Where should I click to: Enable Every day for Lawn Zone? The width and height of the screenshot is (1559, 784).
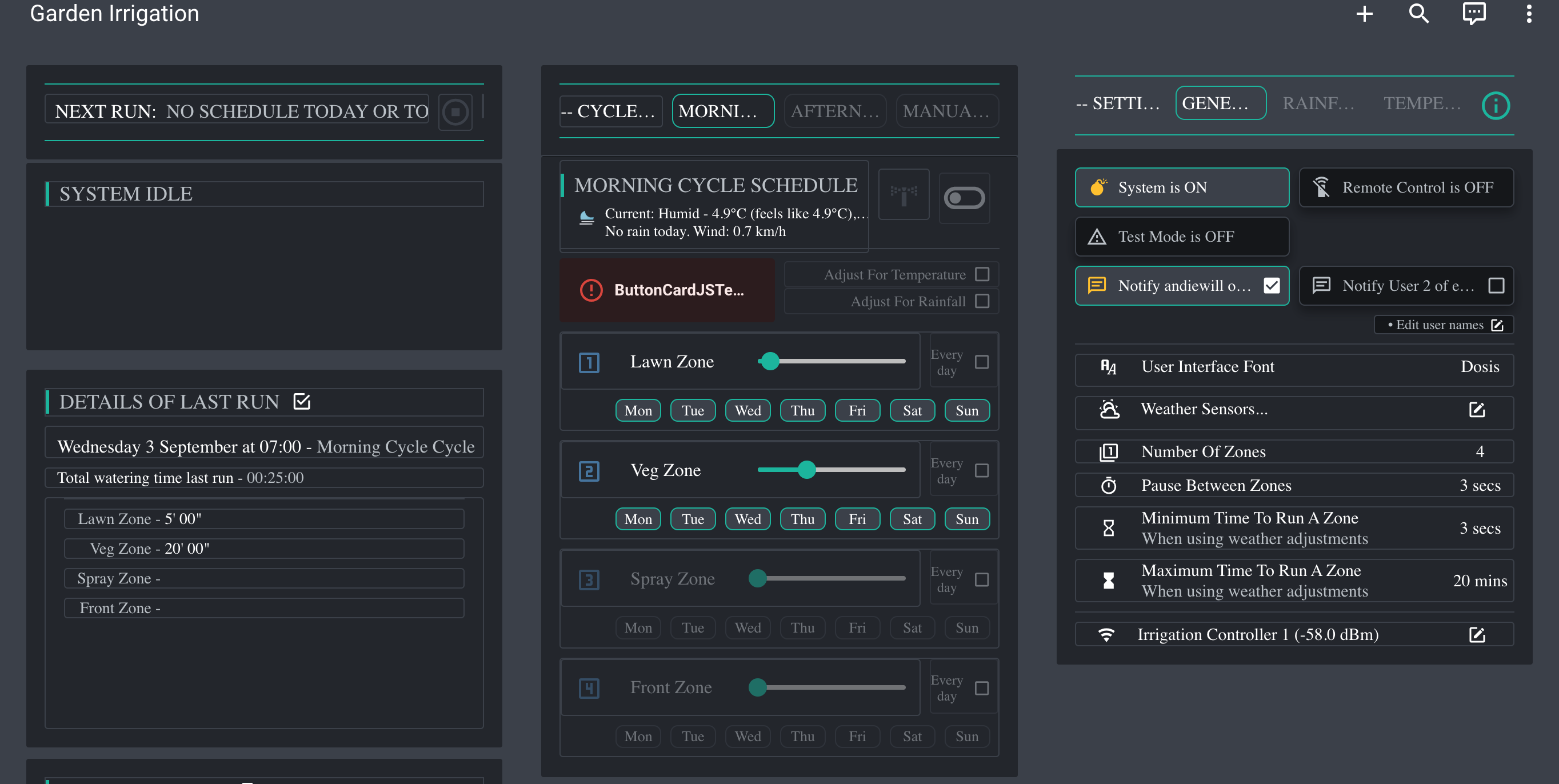[x=982, y=362]
